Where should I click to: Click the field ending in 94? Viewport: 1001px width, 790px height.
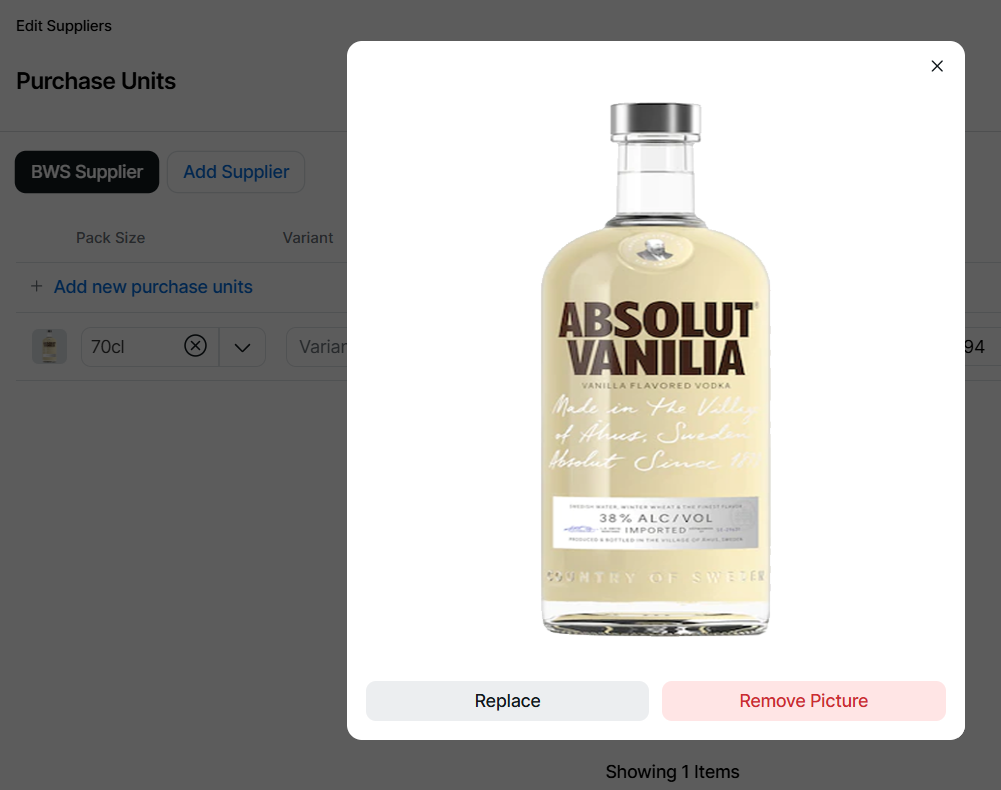(972, 347)
